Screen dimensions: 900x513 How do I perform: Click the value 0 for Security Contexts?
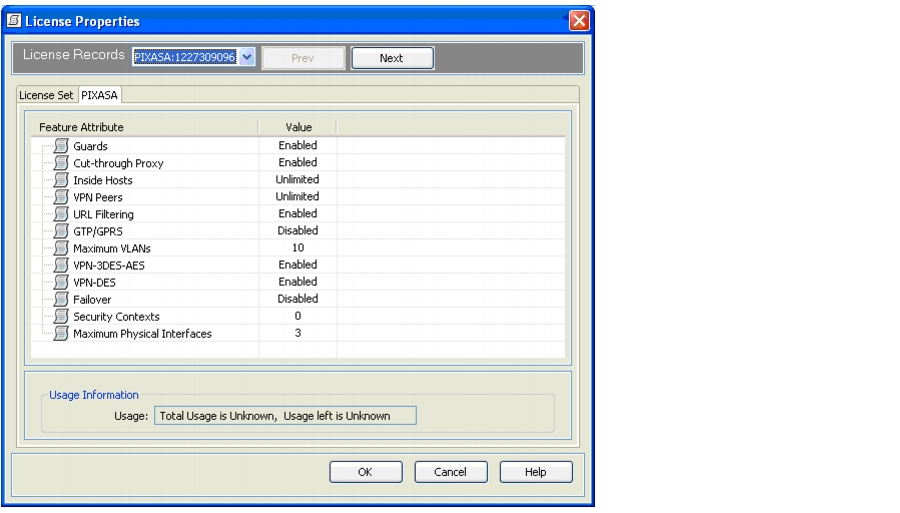pos(298,316)
